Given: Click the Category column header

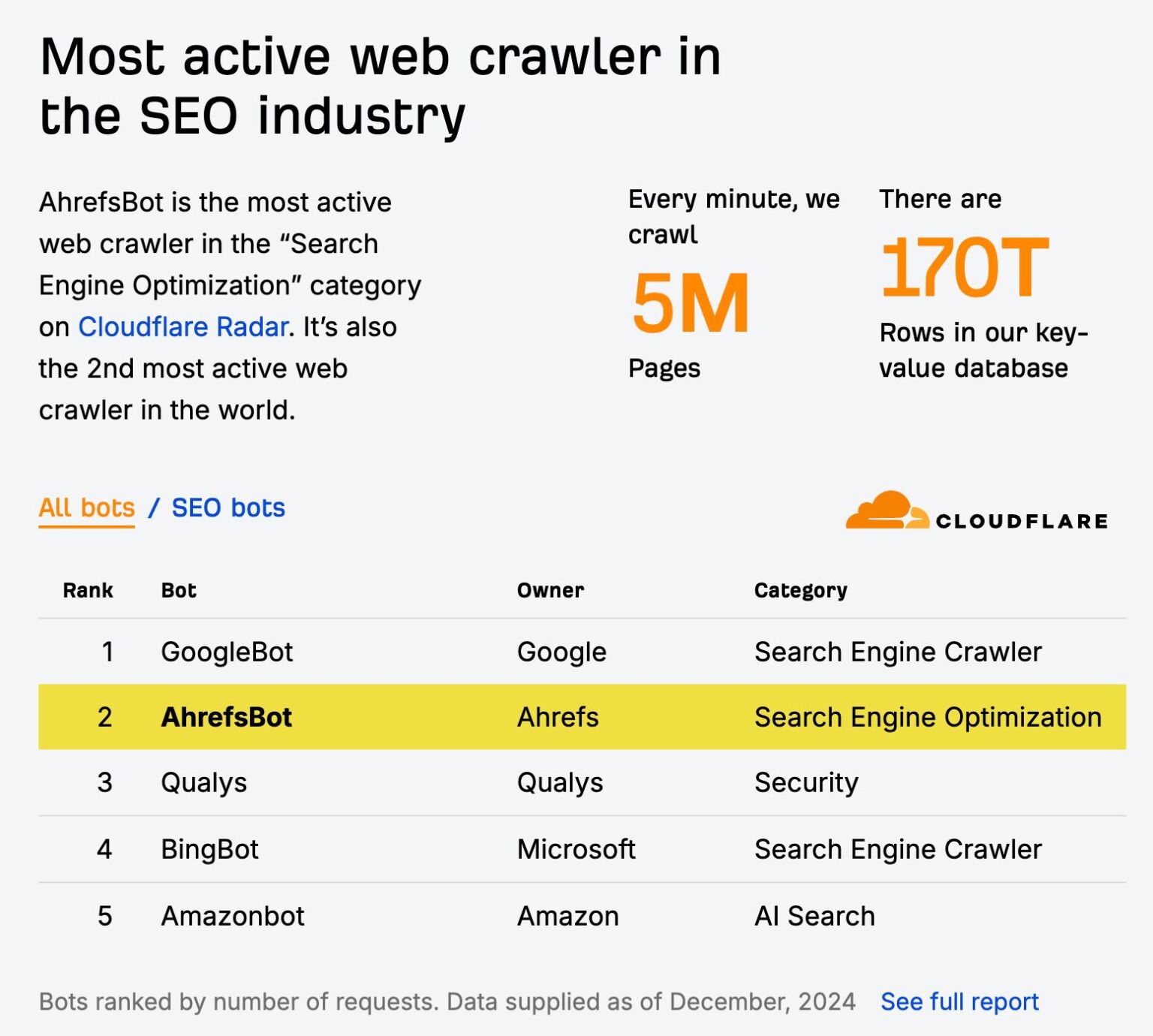Looking at the screenshot, I should pyautogui.click(x=800, y=590).
